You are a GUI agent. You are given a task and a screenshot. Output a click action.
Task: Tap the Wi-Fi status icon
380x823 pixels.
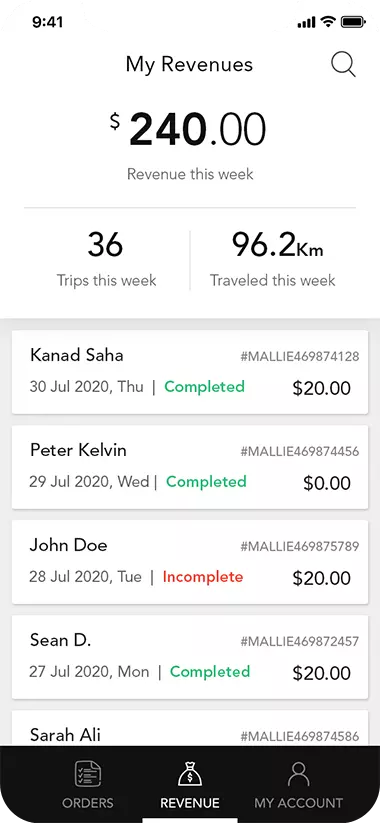(x=328, y=22)
